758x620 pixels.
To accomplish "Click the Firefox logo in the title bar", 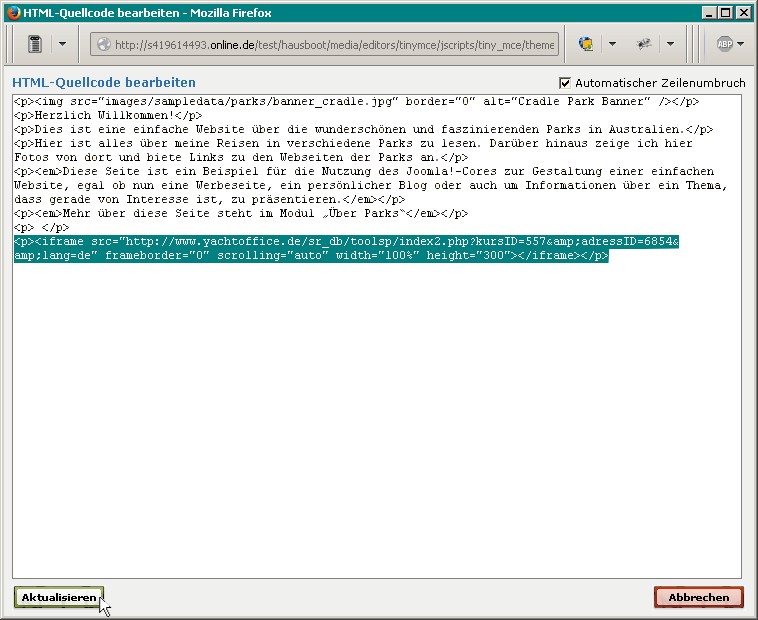I will (x=11, y=12).
